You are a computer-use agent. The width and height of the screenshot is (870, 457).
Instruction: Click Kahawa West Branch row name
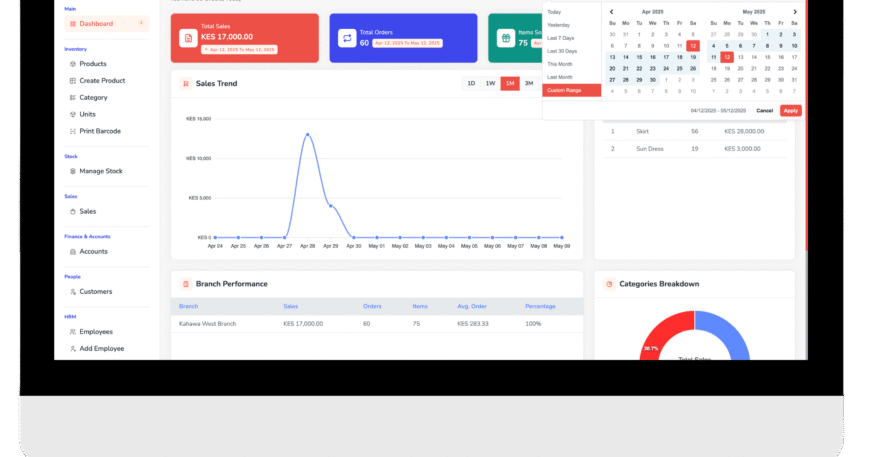pos(207,324)
